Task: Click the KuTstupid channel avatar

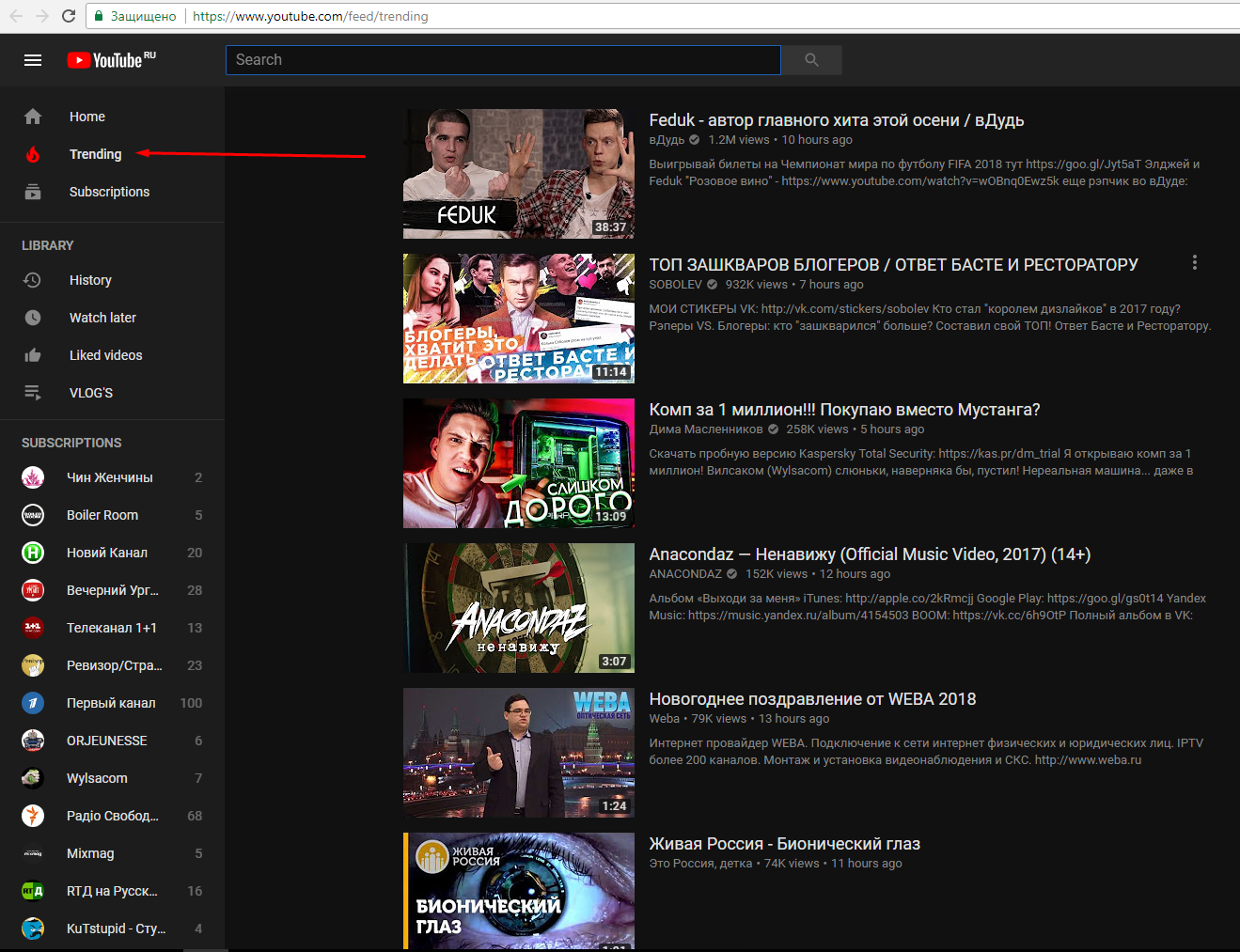Action: click(33, 929)
